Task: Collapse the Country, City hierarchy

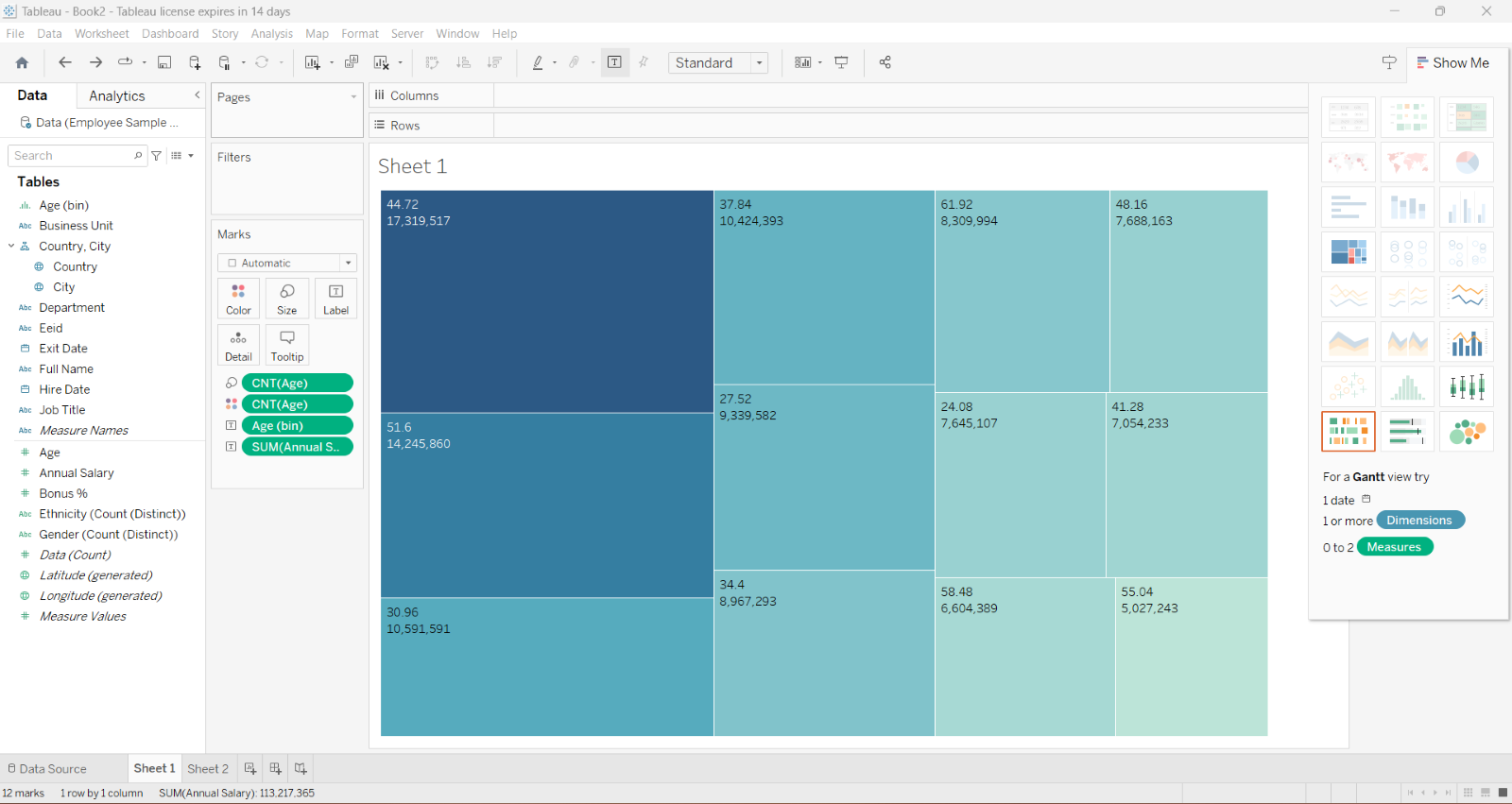Action: 11,246
